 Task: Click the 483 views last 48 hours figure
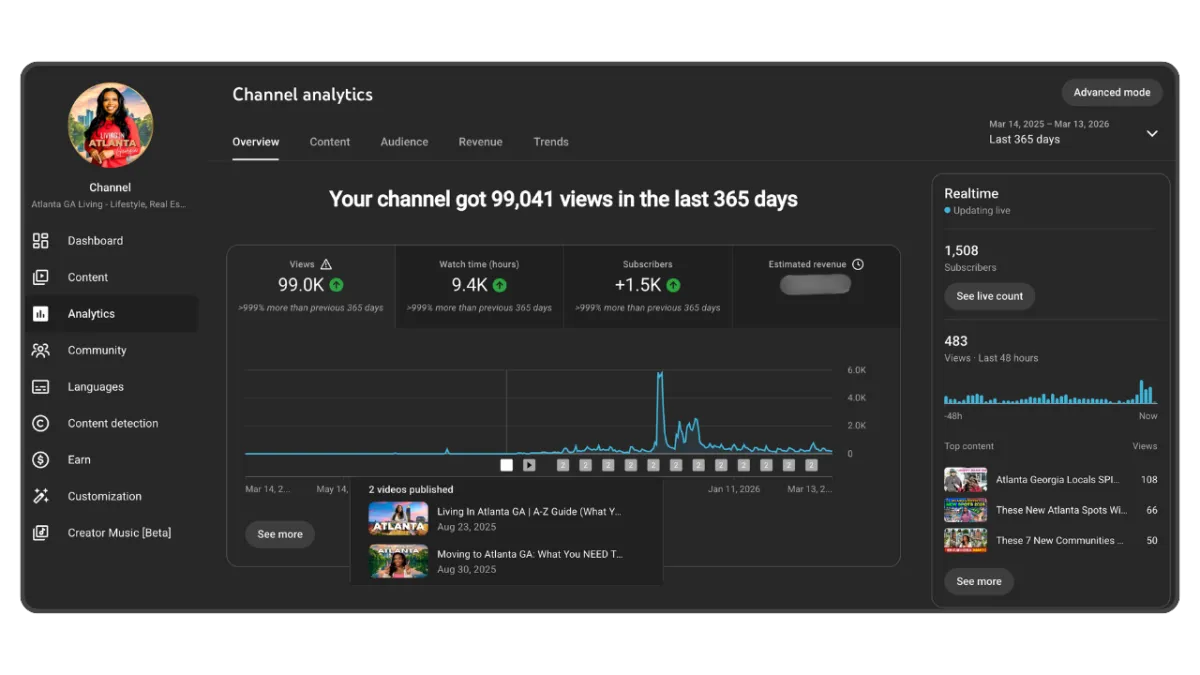[955, 341]
